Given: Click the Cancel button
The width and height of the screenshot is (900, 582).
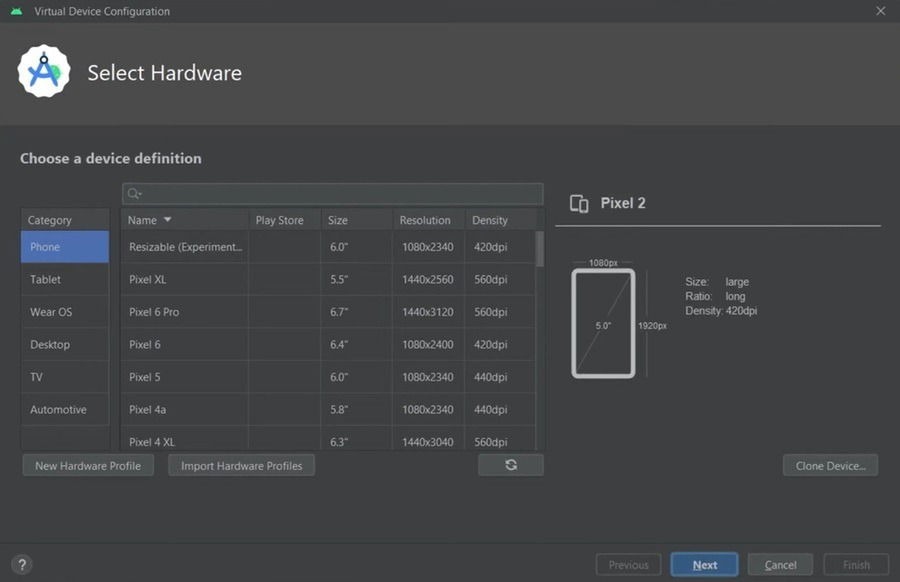Looking at the screenshot, I should pyautogui.click(x=780, y=565).
